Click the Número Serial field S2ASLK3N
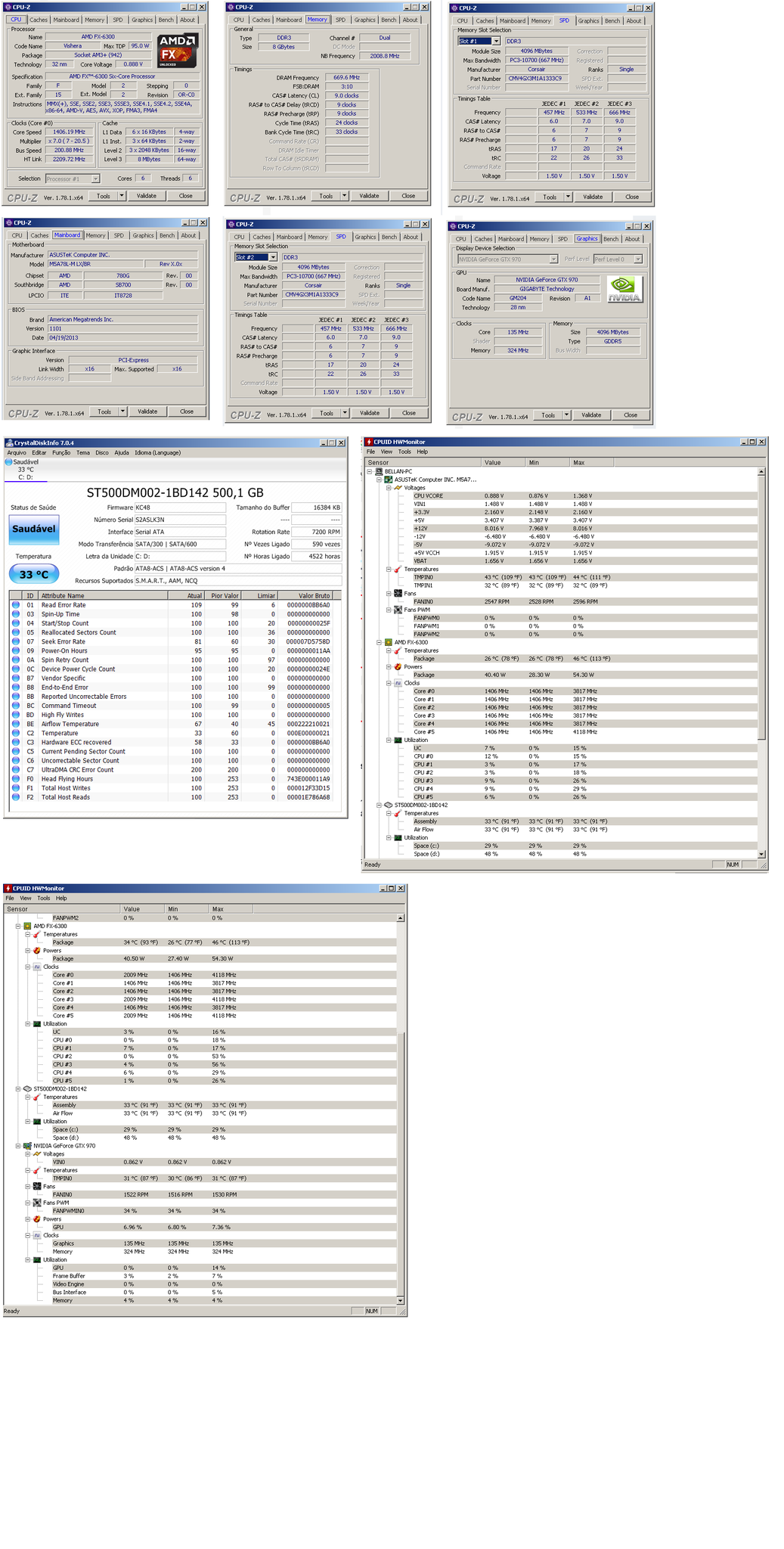 click(x=180, y=520)
